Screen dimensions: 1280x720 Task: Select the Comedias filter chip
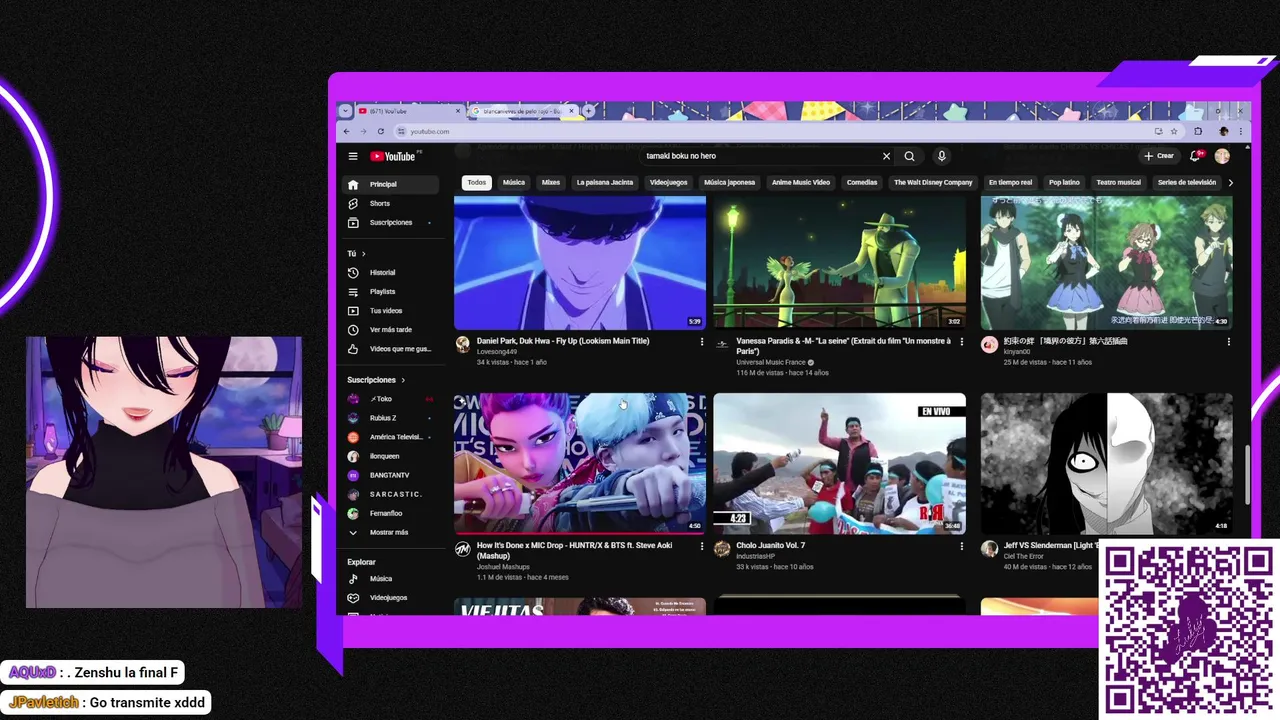[862, 183]
